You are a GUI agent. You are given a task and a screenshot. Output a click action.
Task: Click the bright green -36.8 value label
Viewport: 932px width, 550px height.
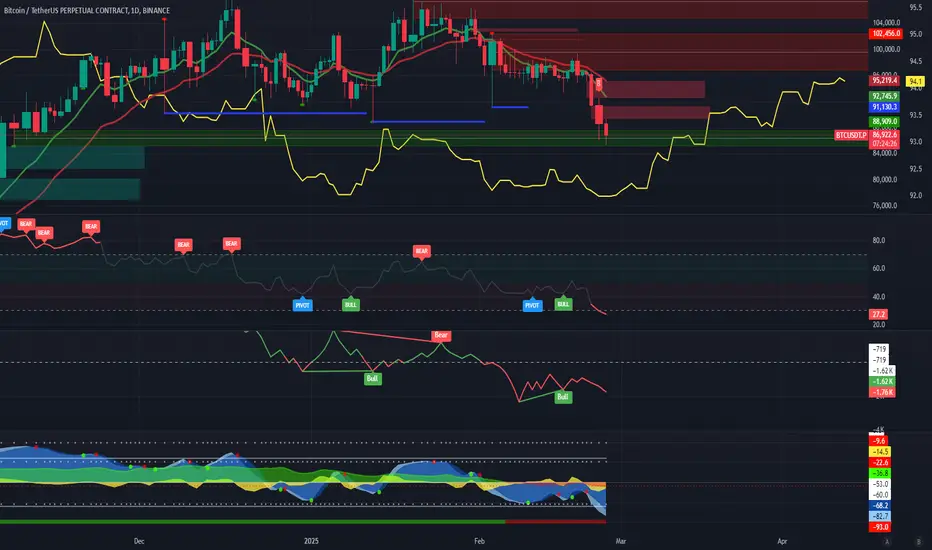point(880,473)
